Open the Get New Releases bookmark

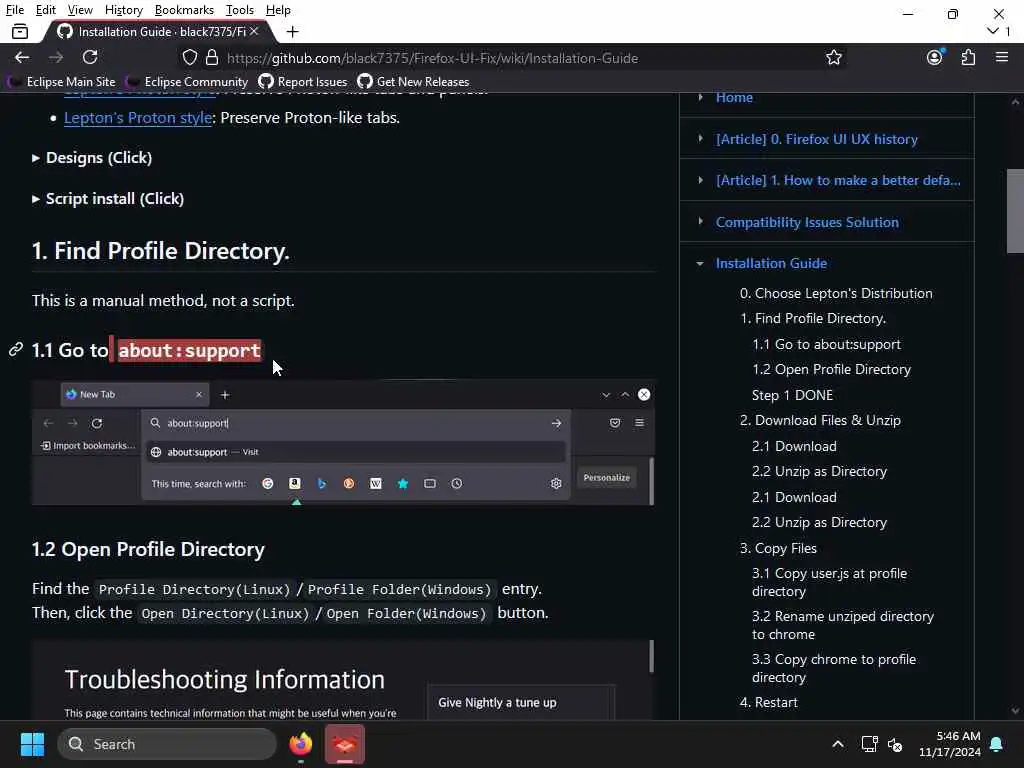413,82
